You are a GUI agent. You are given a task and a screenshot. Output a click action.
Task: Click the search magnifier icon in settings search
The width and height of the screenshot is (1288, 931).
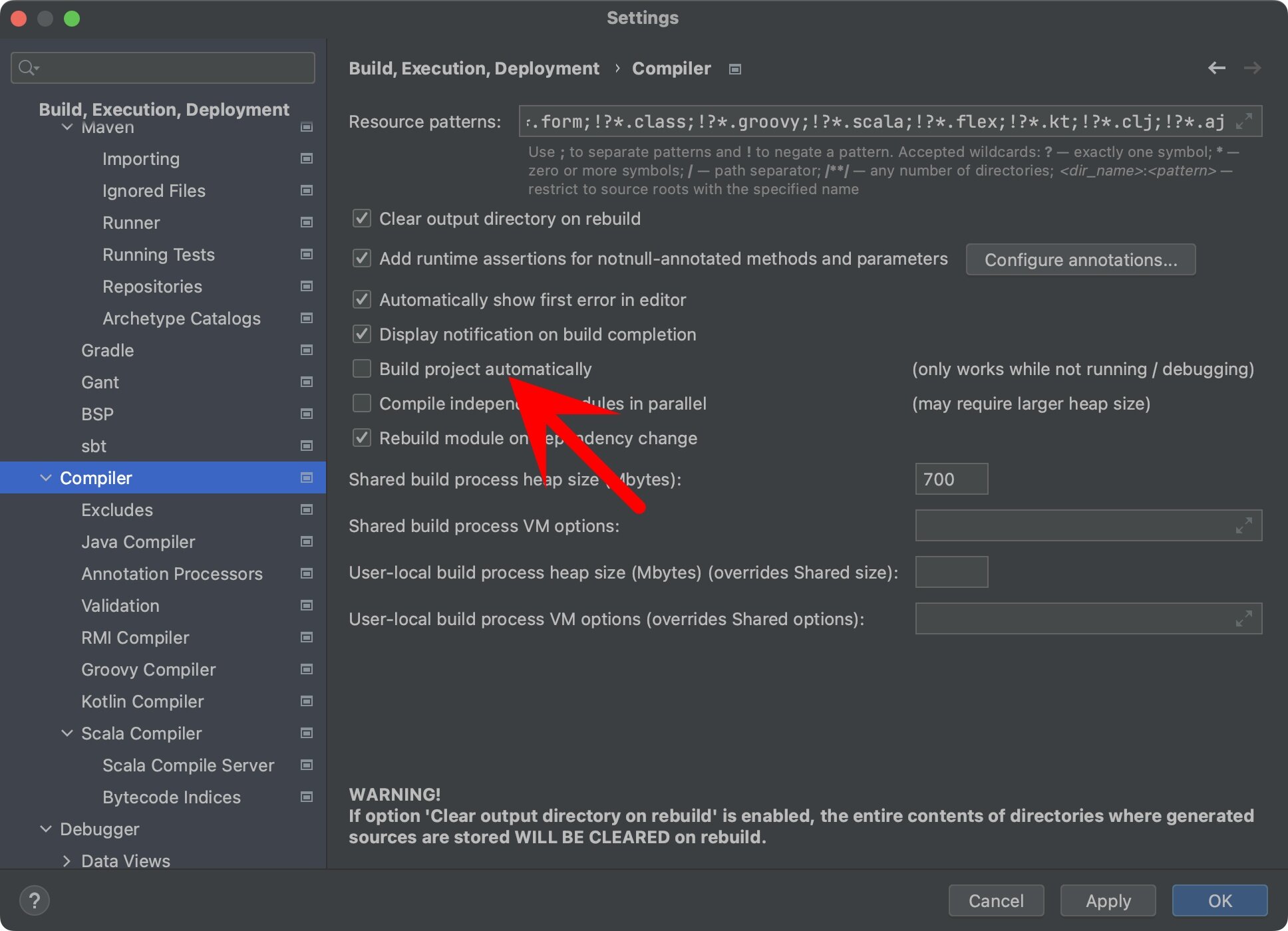pyautogui.click(x=27, y=67)
